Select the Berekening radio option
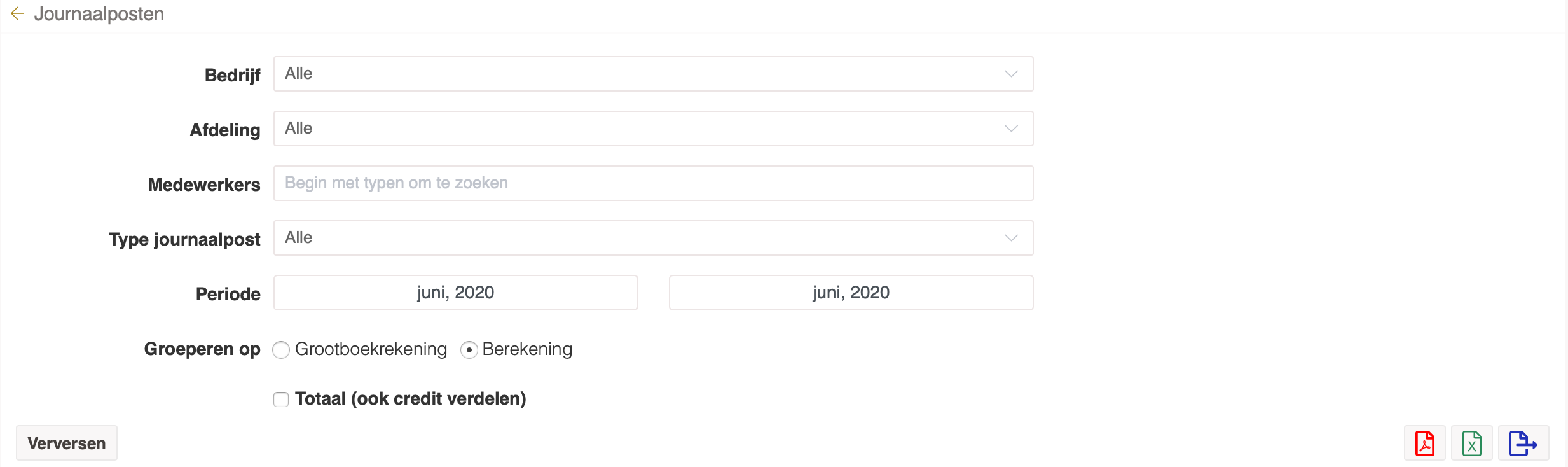The image size is (1568, 467). click(469, 350)
